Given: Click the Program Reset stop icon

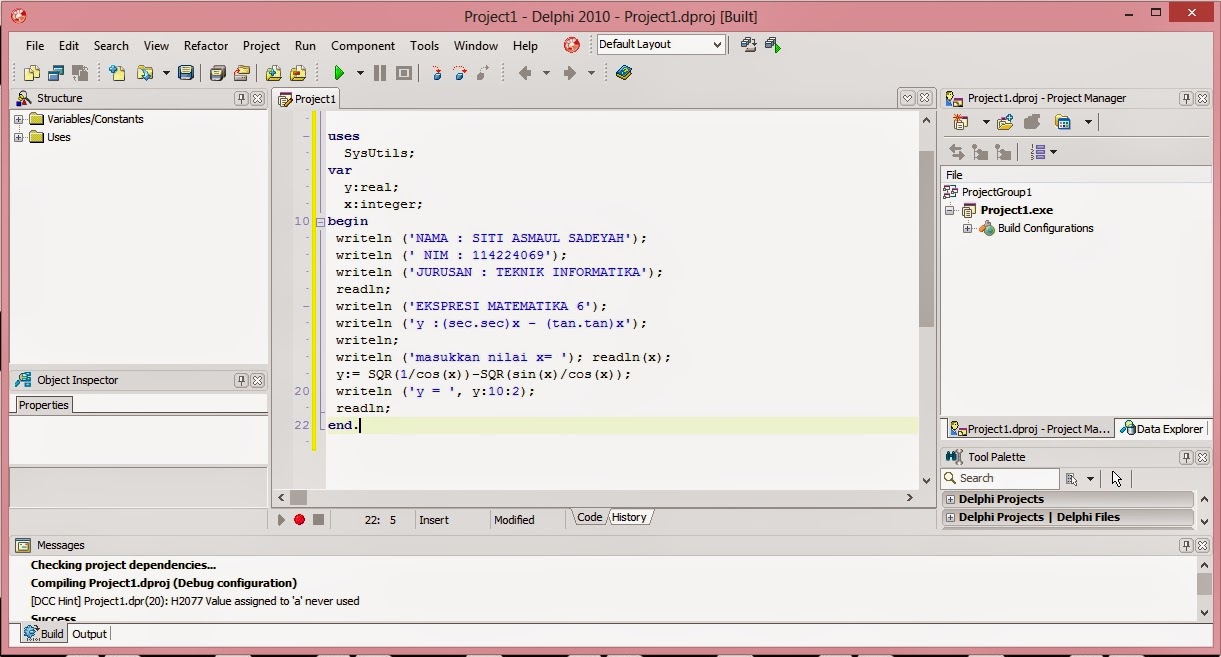Looking at the screenshot, I should 404,73.
